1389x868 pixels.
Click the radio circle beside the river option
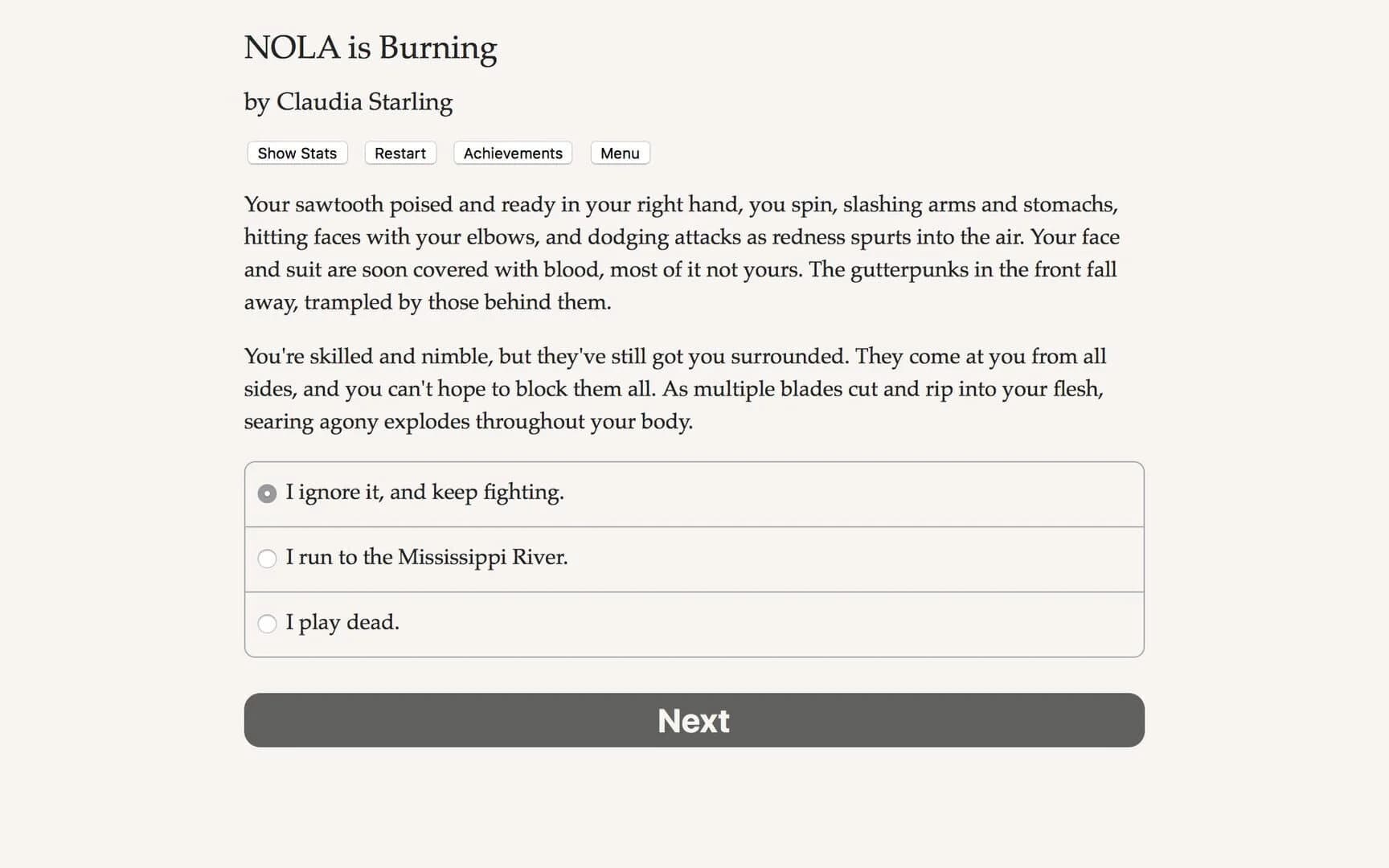267,559
